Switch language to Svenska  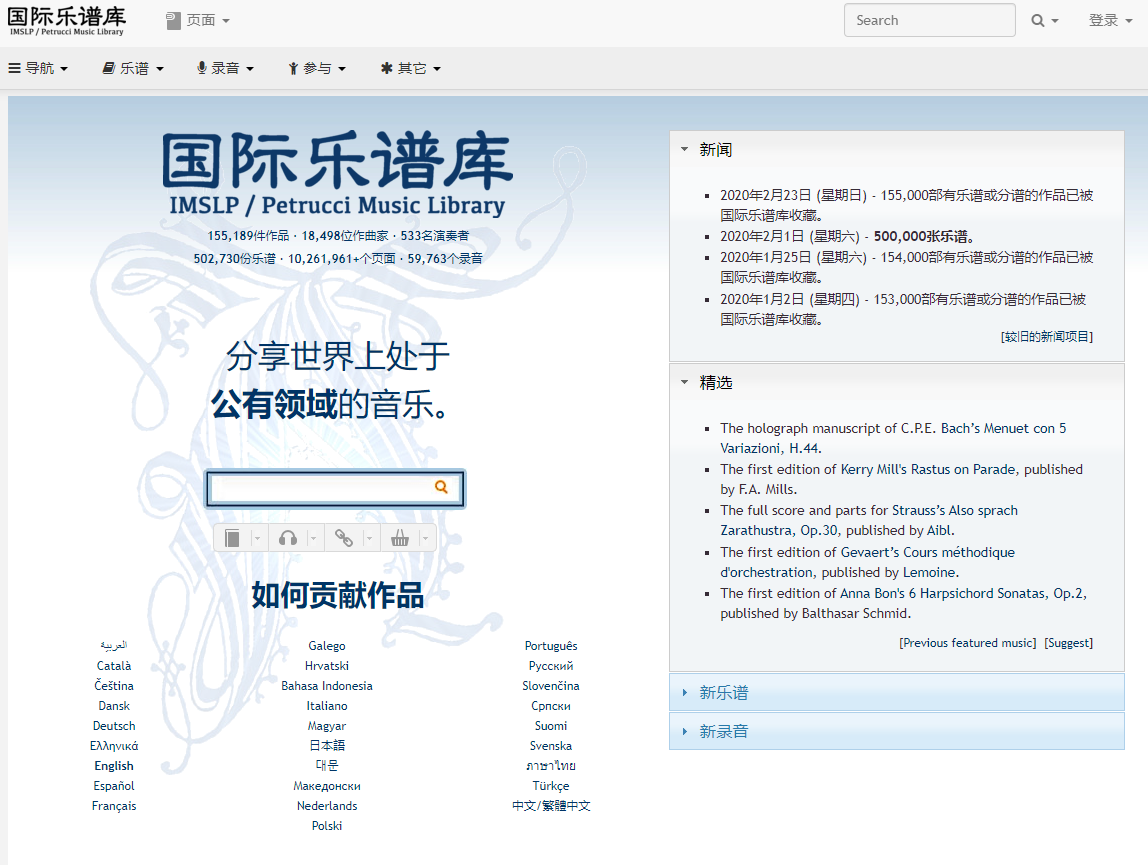(551, 746)
